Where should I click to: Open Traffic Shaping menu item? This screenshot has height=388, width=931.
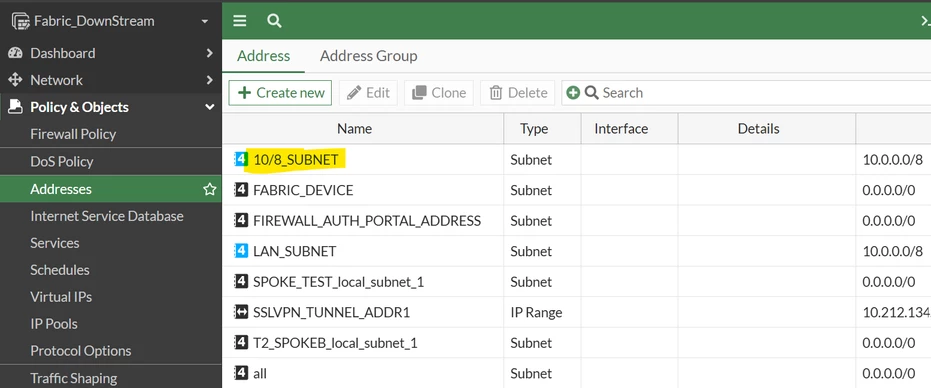[74, 378]
